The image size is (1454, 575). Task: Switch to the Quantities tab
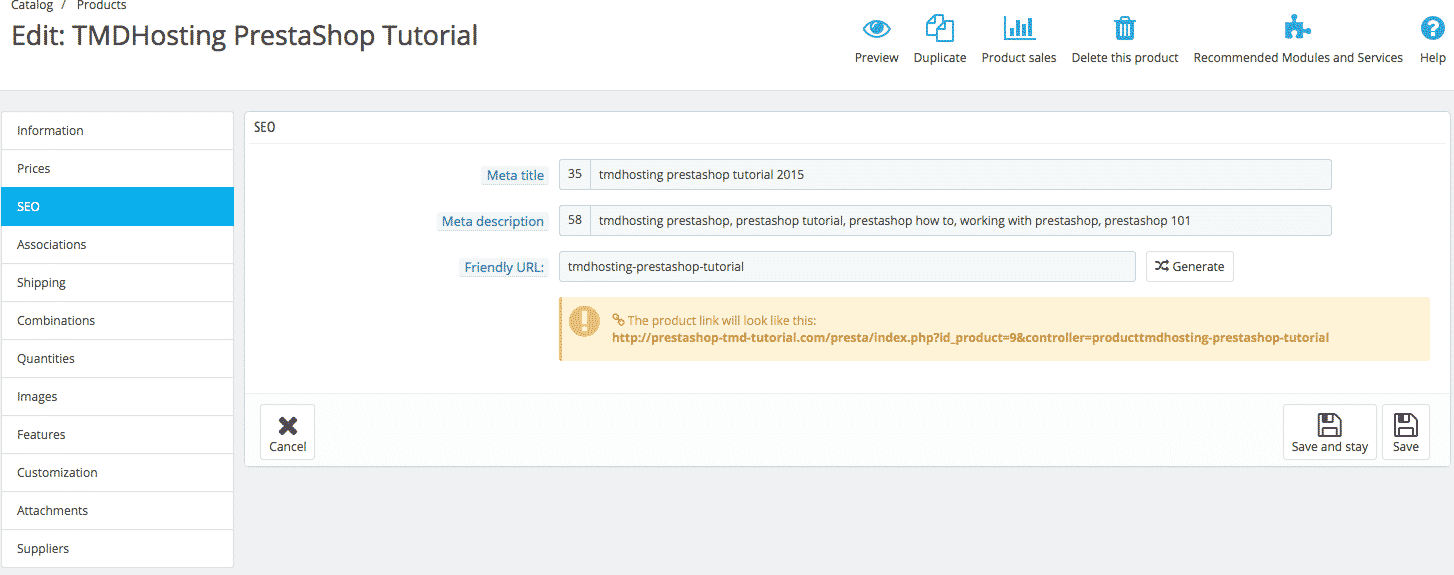tap(118, 359)
